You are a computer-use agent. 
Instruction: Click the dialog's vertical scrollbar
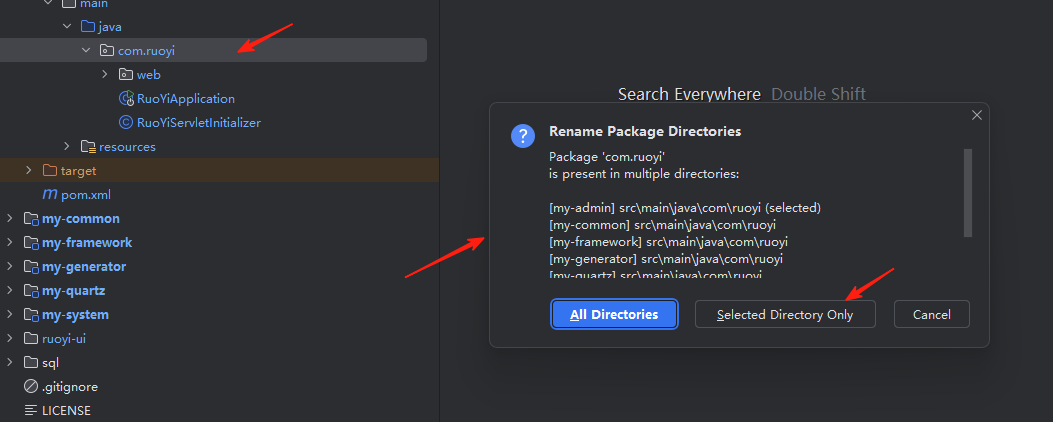[x=967, y=192]
